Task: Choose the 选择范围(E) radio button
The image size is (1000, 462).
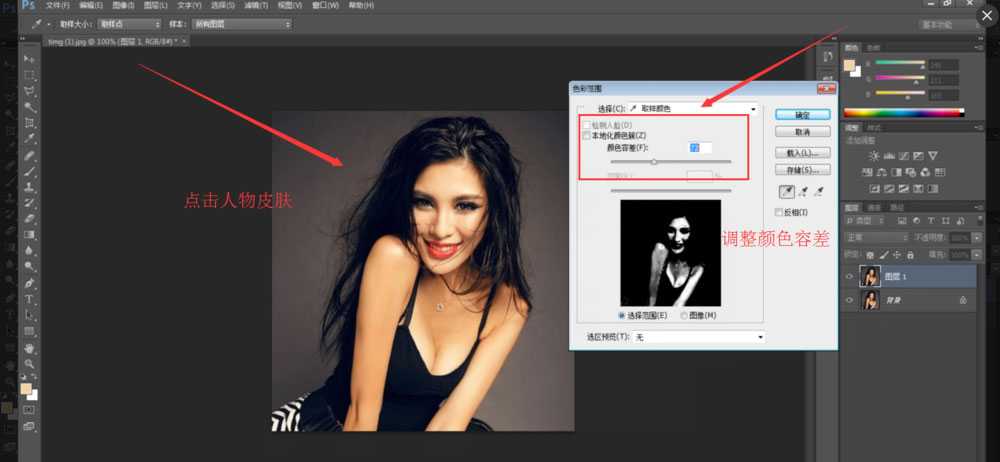Action: [x=622, y=315]
